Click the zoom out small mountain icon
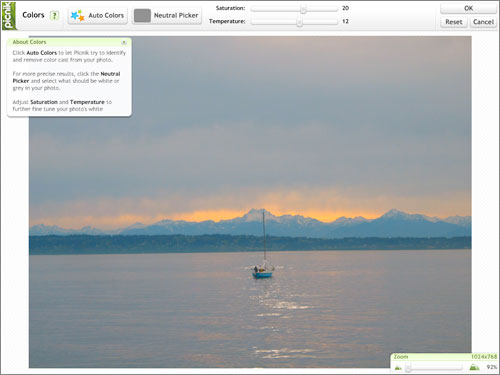The image size is (500, 375). click(x=398, y=368)
